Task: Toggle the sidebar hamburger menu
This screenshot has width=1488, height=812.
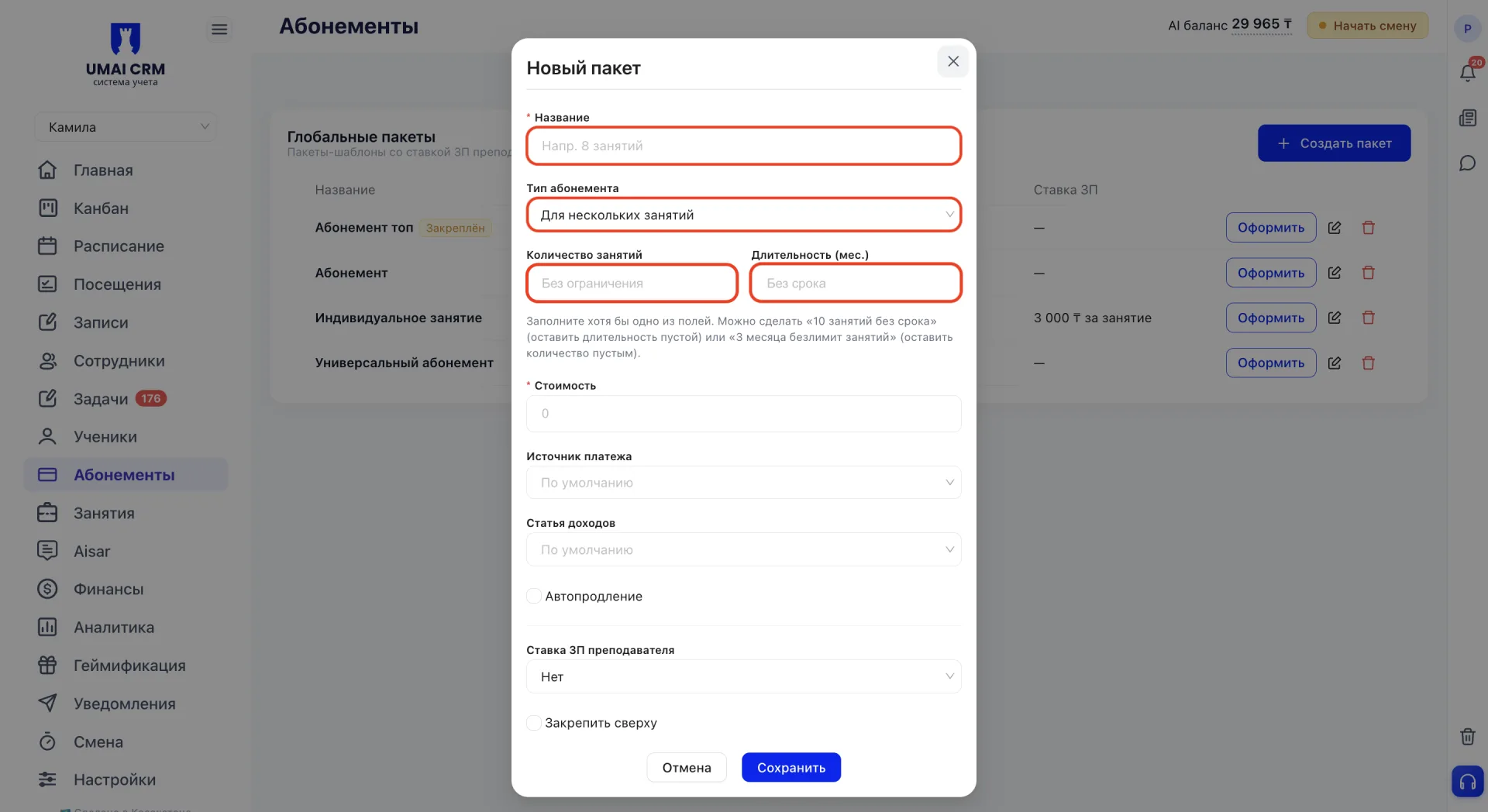Action: [x=219, y=29]
